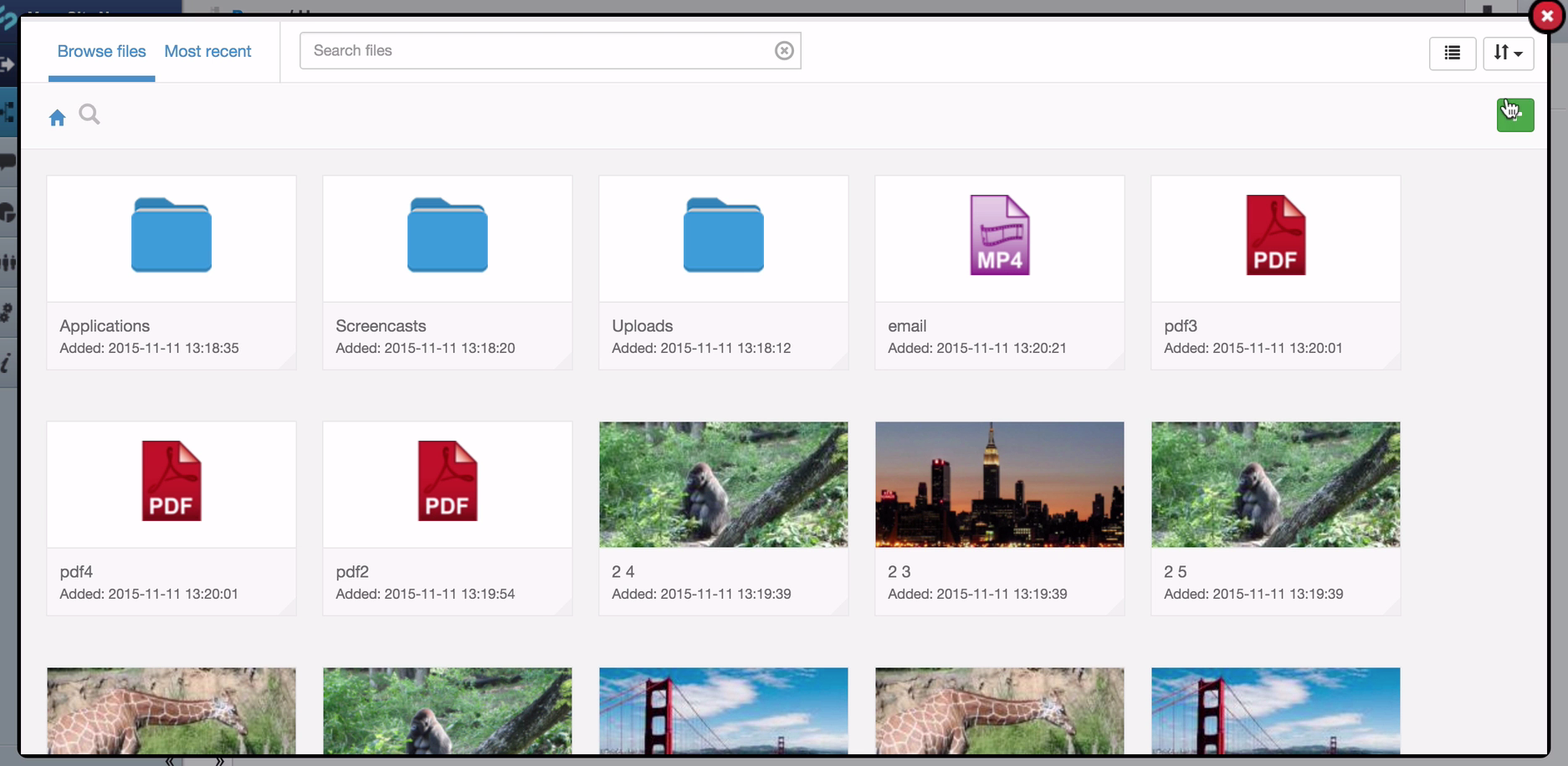Choose gorilla image named 2 5
The height and width of the screenshot is (766, 1568).
click(x=1276, y=485)
